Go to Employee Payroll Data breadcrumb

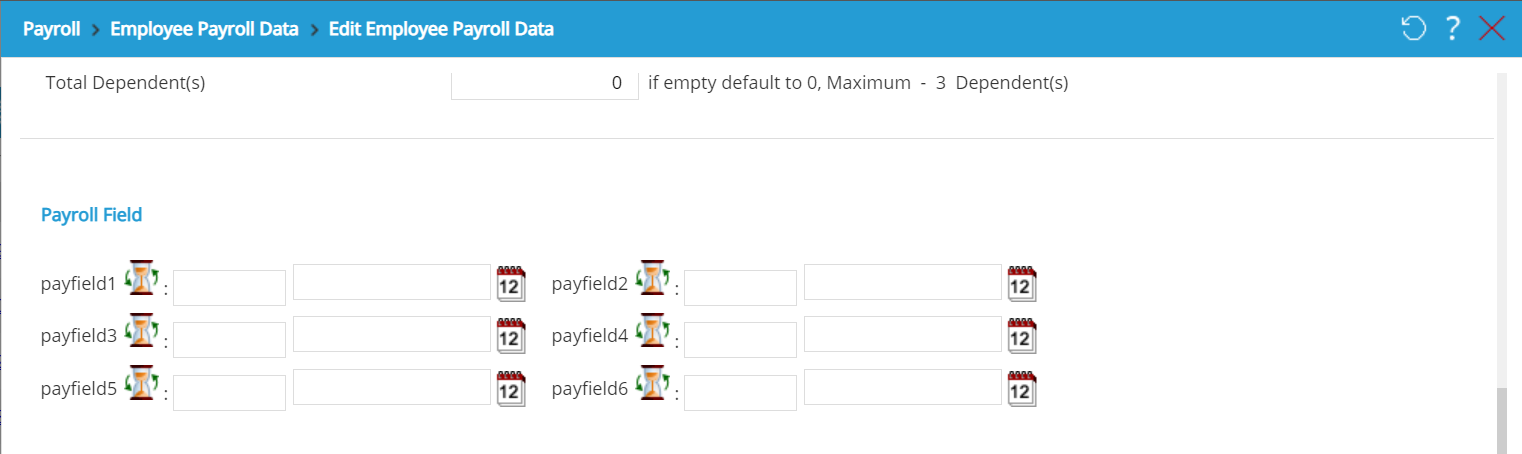[204, 29]
